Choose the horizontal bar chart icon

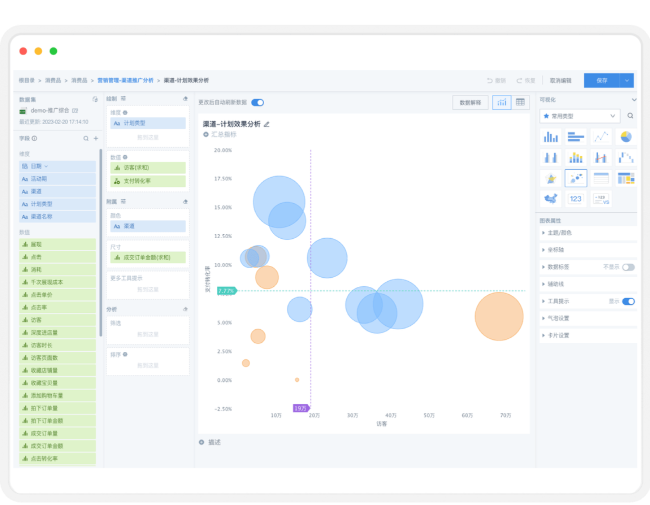tap(575, 137)
